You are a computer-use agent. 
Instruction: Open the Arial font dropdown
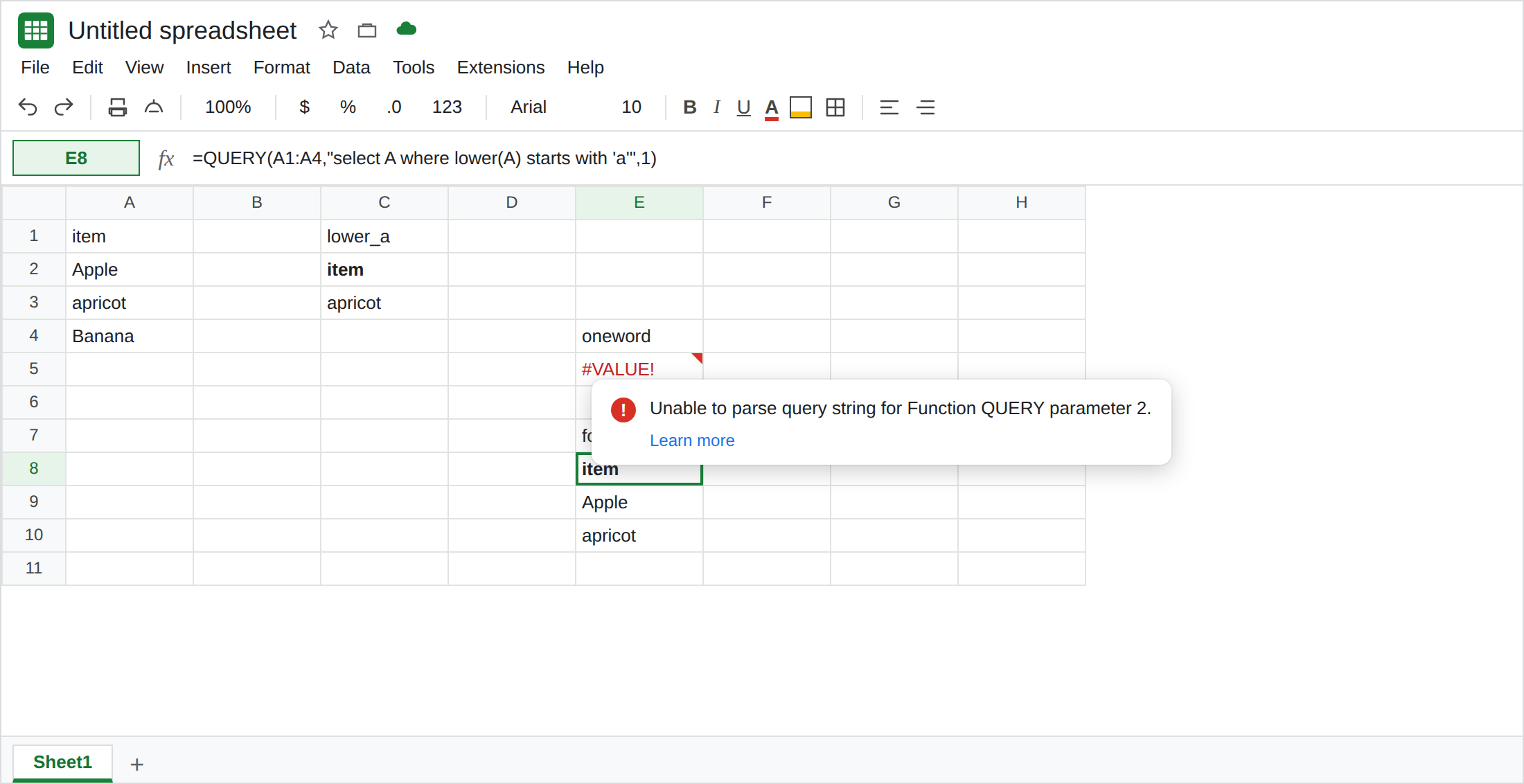coord(529,107)
